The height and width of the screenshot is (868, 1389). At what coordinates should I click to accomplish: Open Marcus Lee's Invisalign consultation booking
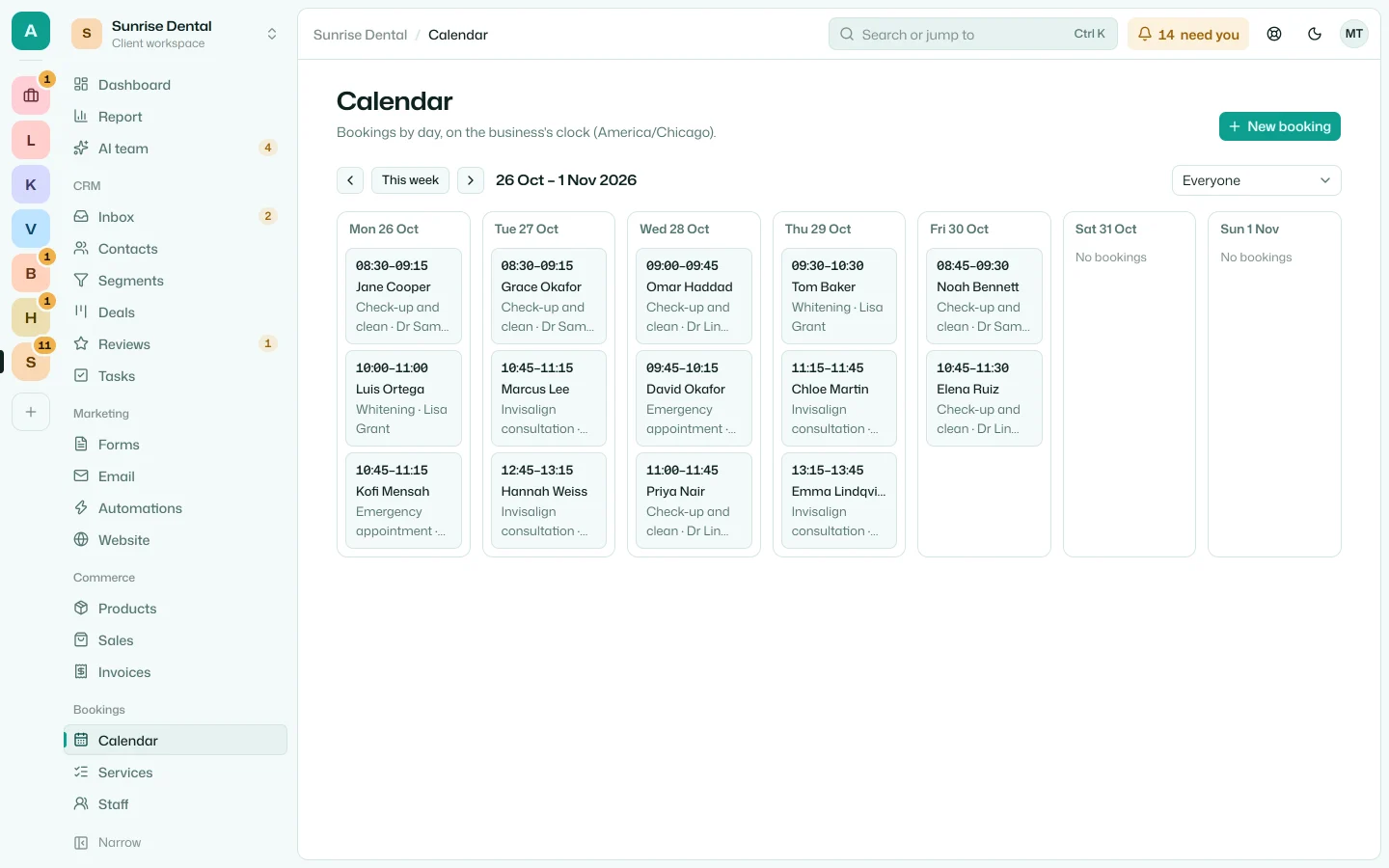coord(549,398)
